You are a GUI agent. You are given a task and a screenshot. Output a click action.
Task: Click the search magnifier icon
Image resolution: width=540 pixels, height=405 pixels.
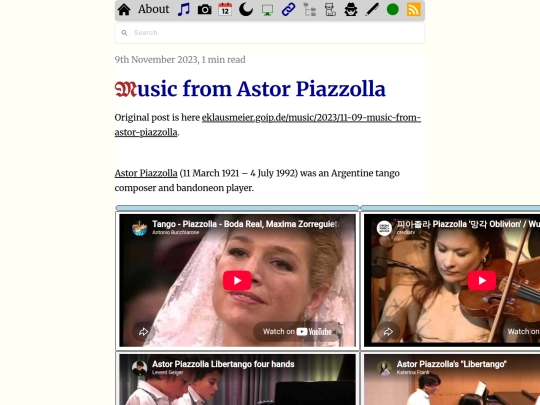coord(124,33)
